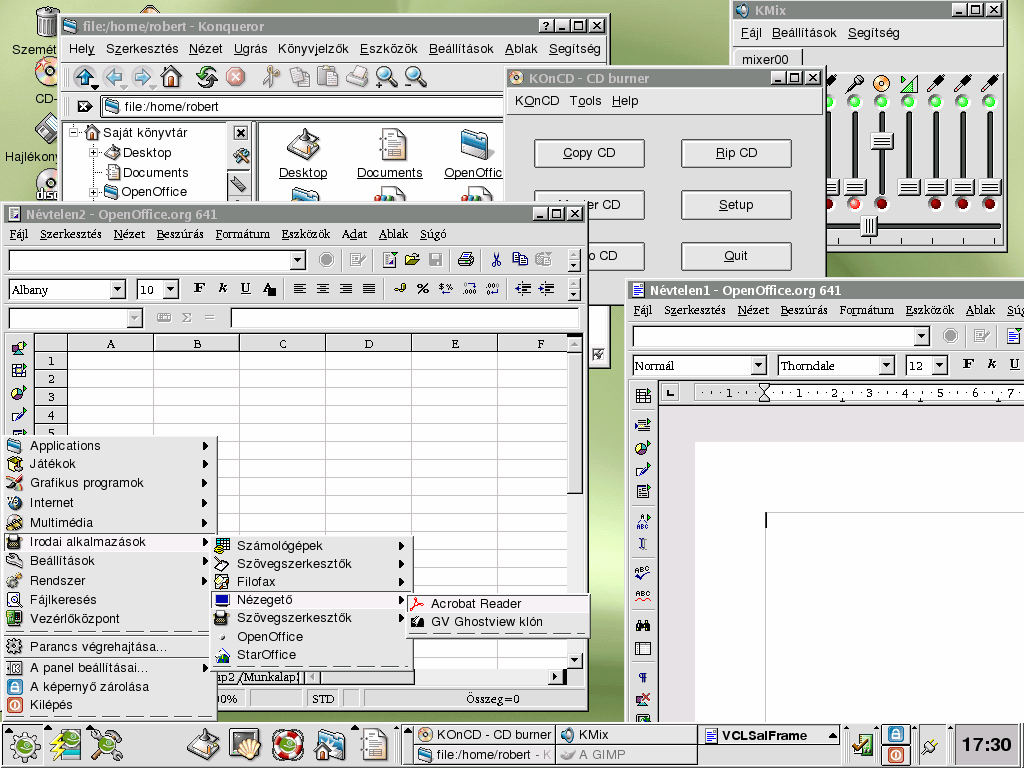
Task: Click the CD channel icon in KMix
Action: 882,83
